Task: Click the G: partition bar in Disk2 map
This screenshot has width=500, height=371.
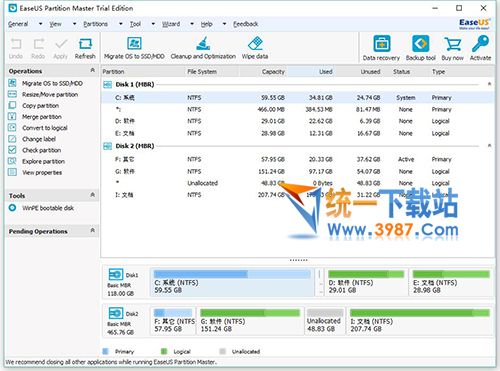Action: point(250,321)
